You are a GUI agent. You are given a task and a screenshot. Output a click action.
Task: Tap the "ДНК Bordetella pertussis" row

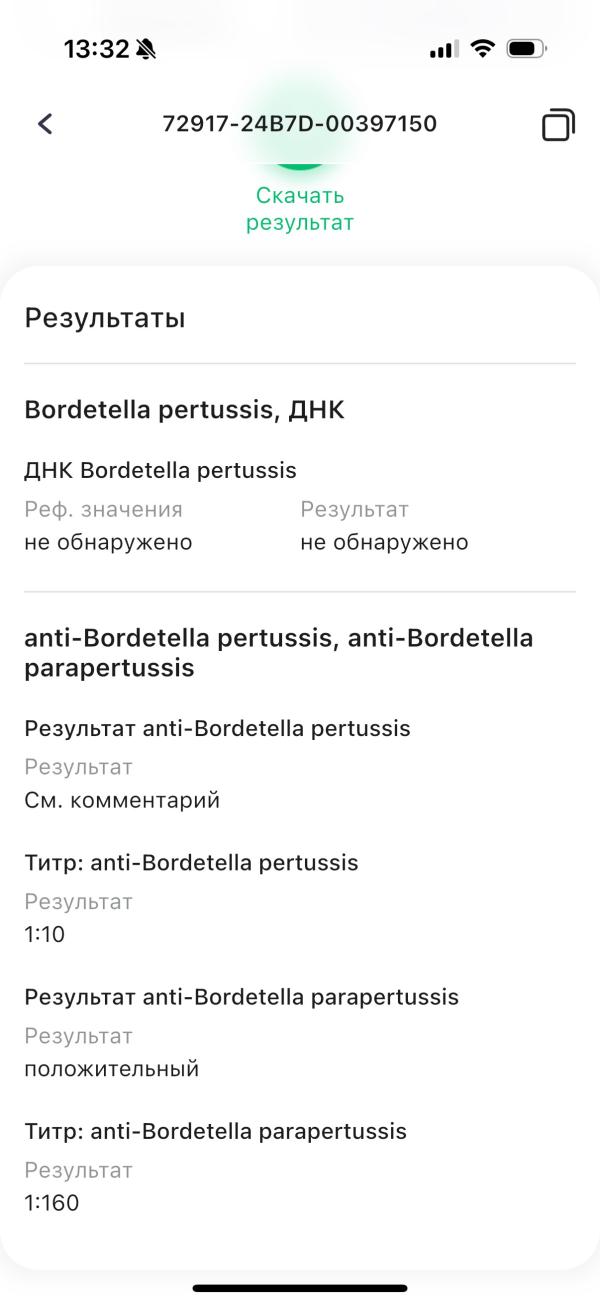tap(160, 470)
